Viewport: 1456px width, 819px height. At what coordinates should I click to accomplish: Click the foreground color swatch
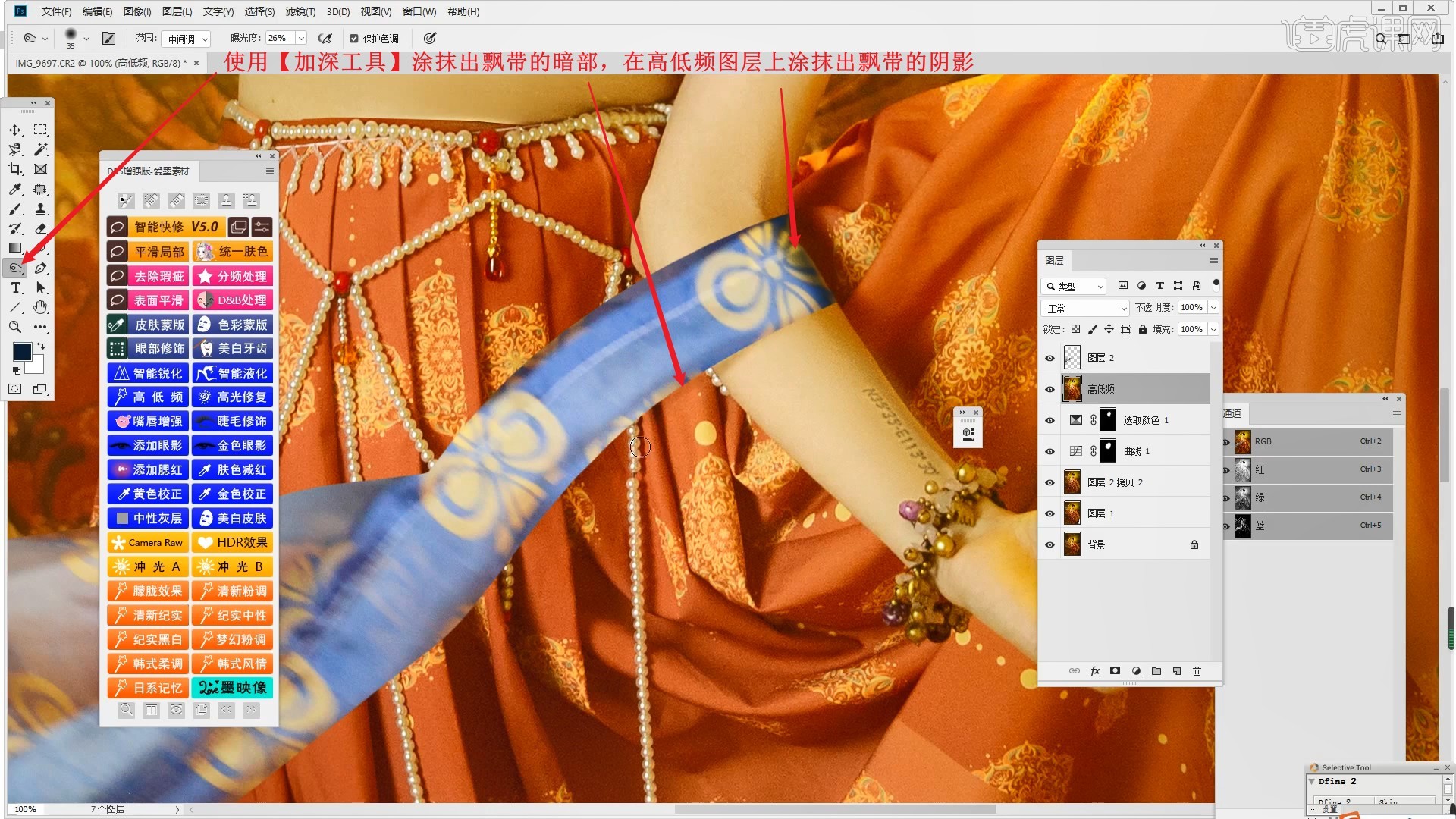click(x=22, y=351)
